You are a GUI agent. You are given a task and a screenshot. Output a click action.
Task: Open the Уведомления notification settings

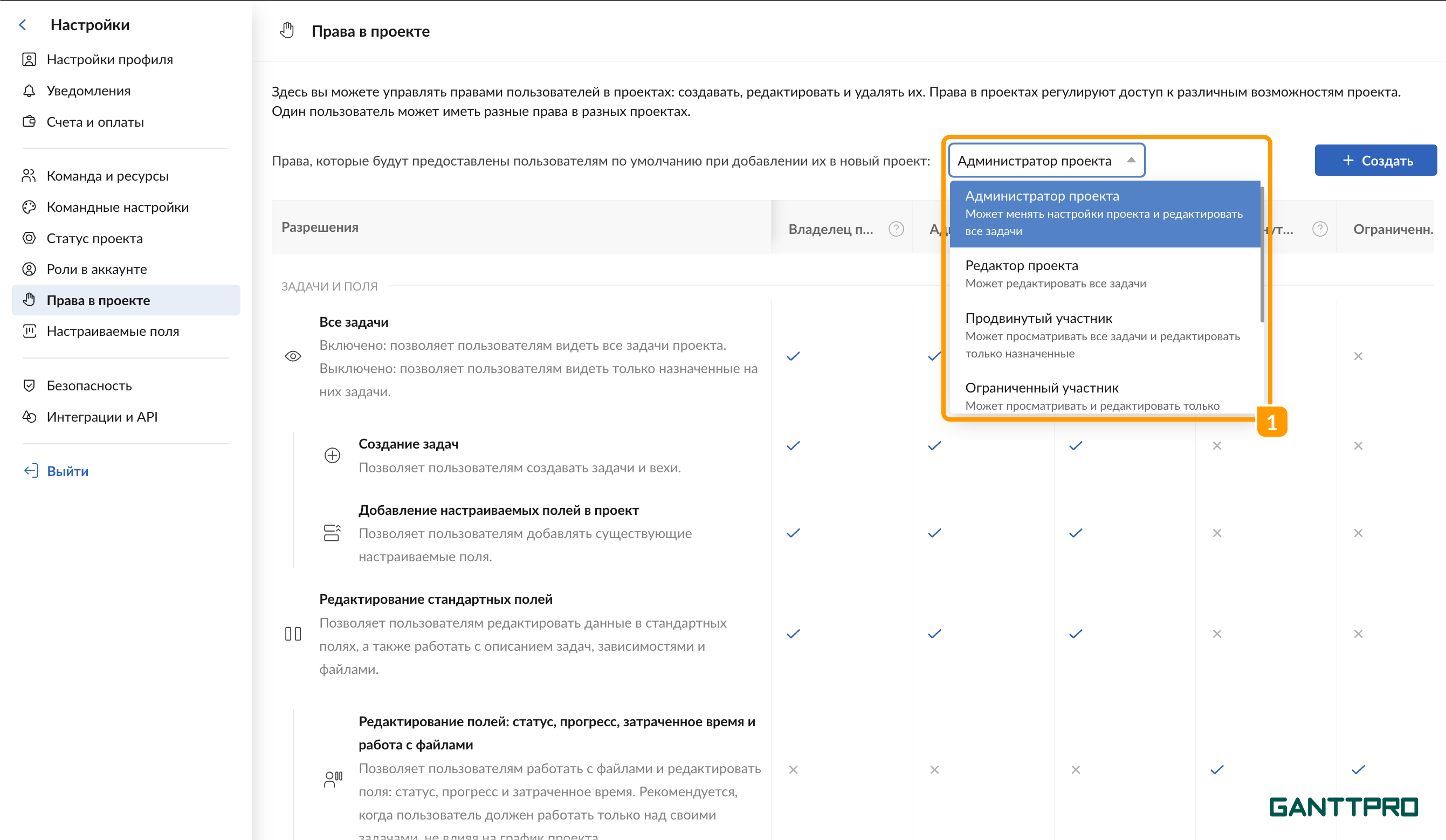click(x=88, y=90)
